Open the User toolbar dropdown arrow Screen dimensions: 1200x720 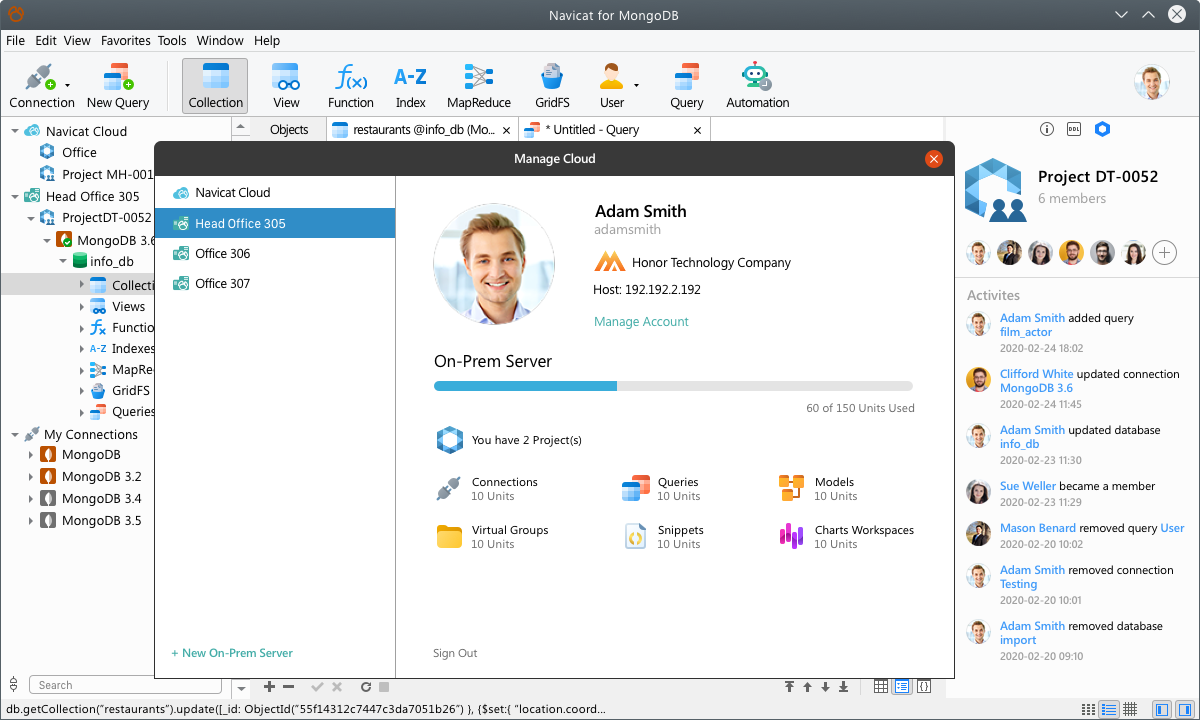click(636, 86)
